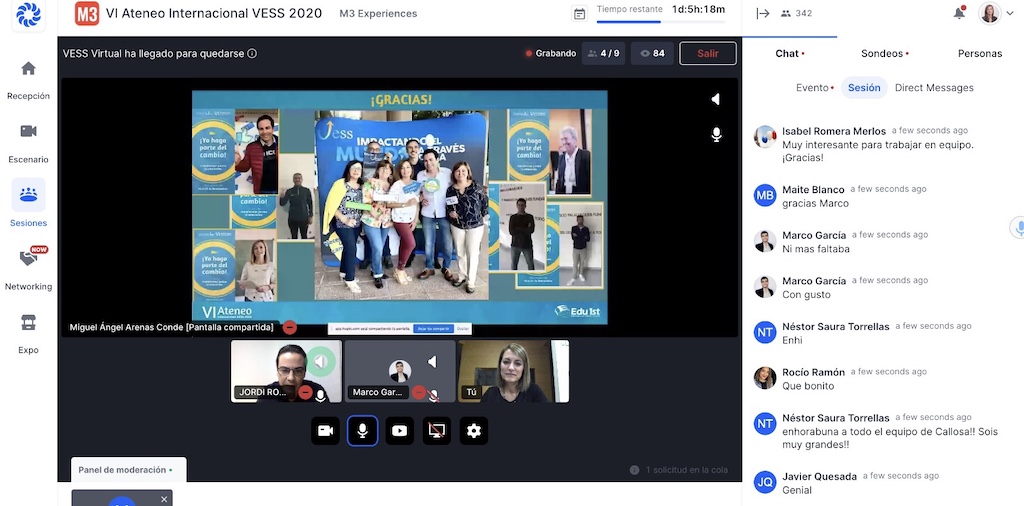Open the notifications bell

[x=959, y=14]
